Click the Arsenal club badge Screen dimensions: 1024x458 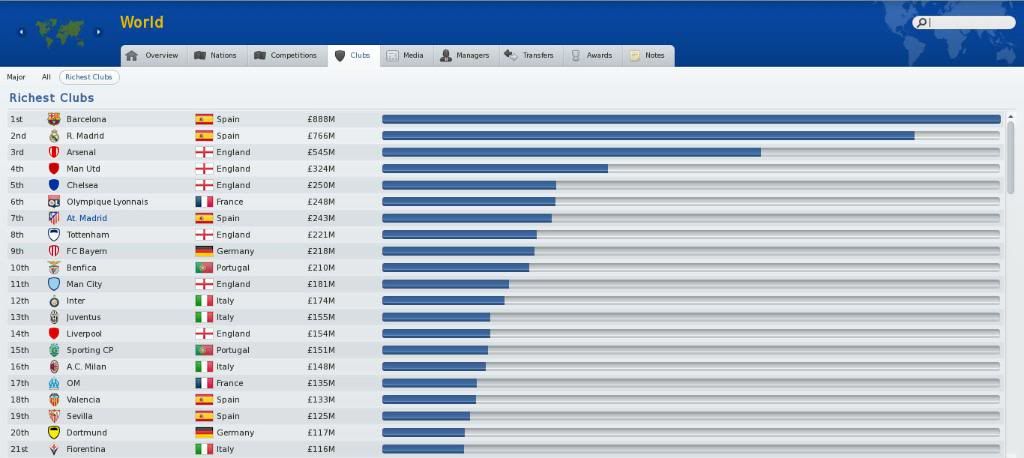(x=54, y=152)
